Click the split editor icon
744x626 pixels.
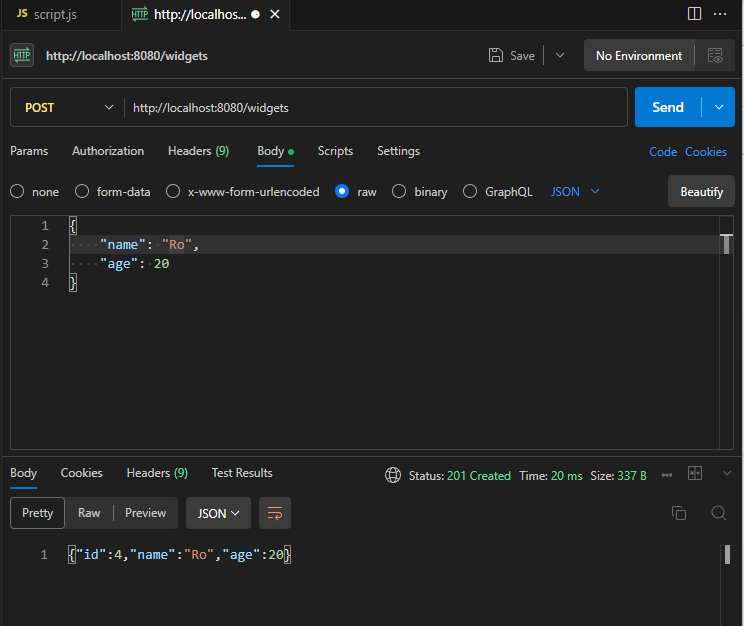pyautogui.click(x=694, y=14)
